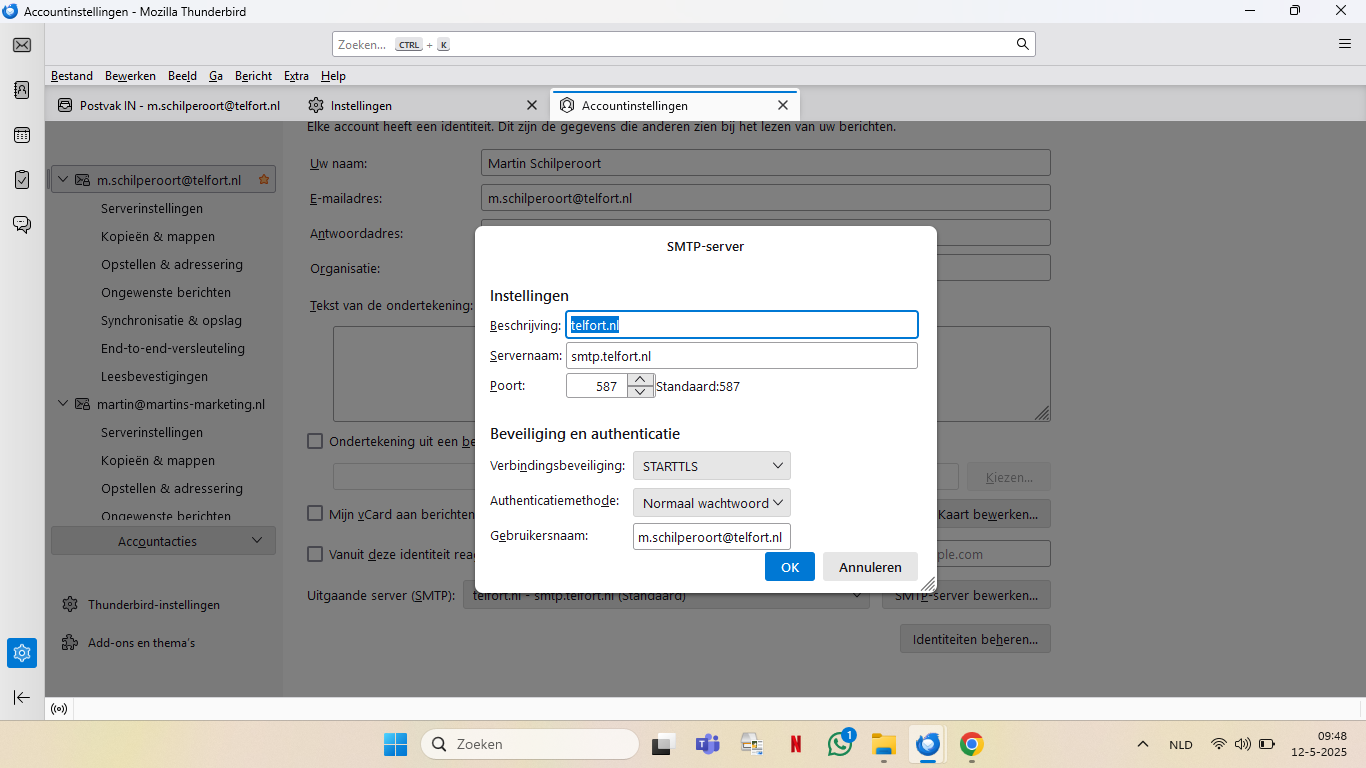Open File Explorer from taskbar
1366x768 pixels.
click(883, 744)
